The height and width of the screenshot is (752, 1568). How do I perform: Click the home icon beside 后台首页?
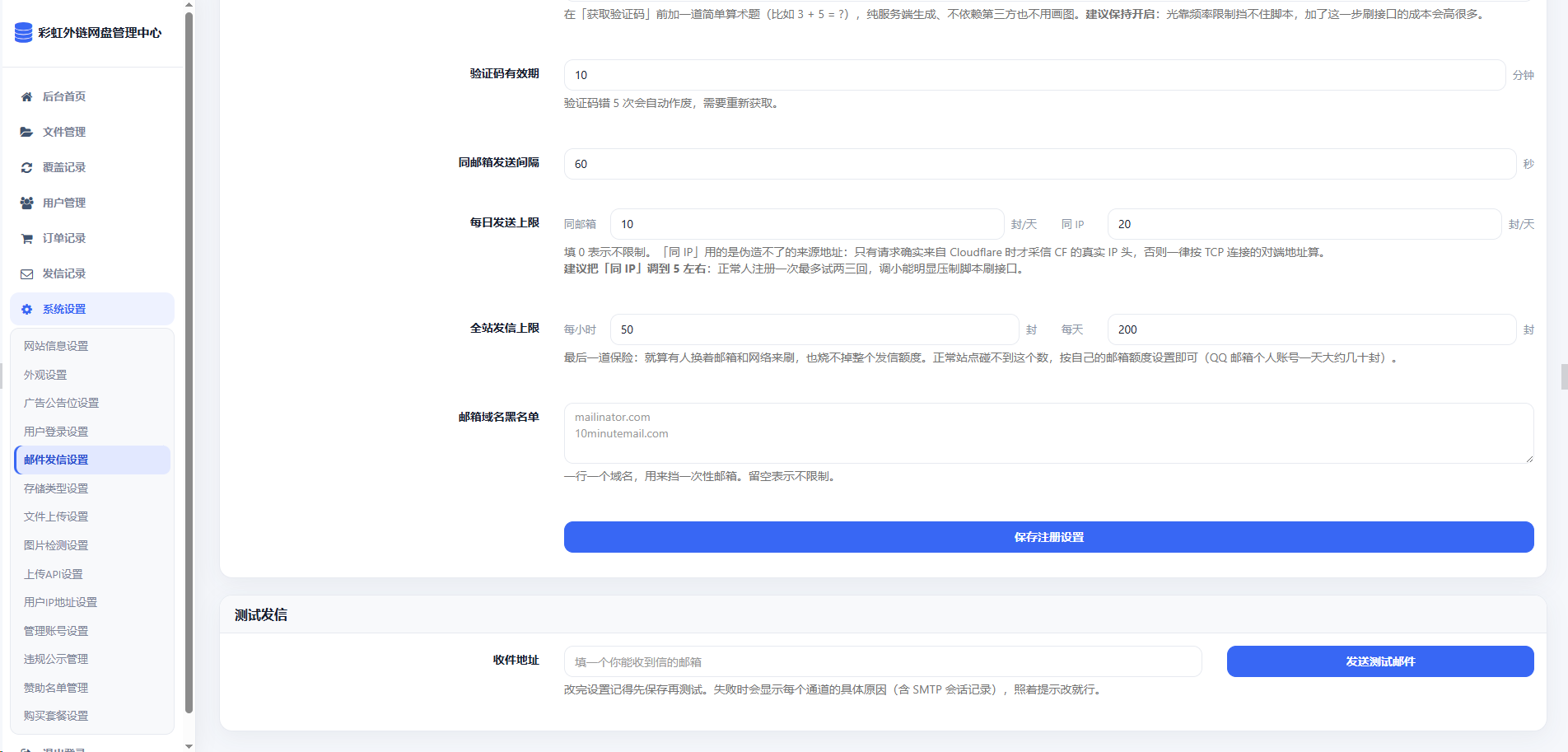26,96
